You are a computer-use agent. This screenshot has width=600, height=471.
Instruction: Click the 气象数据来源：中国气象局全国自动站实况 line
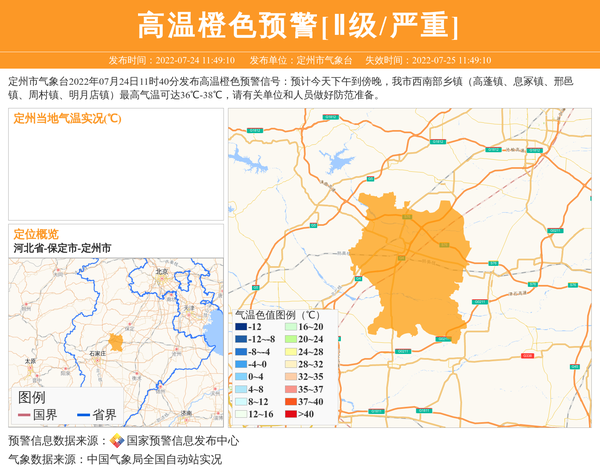click(x=115, y=459)
